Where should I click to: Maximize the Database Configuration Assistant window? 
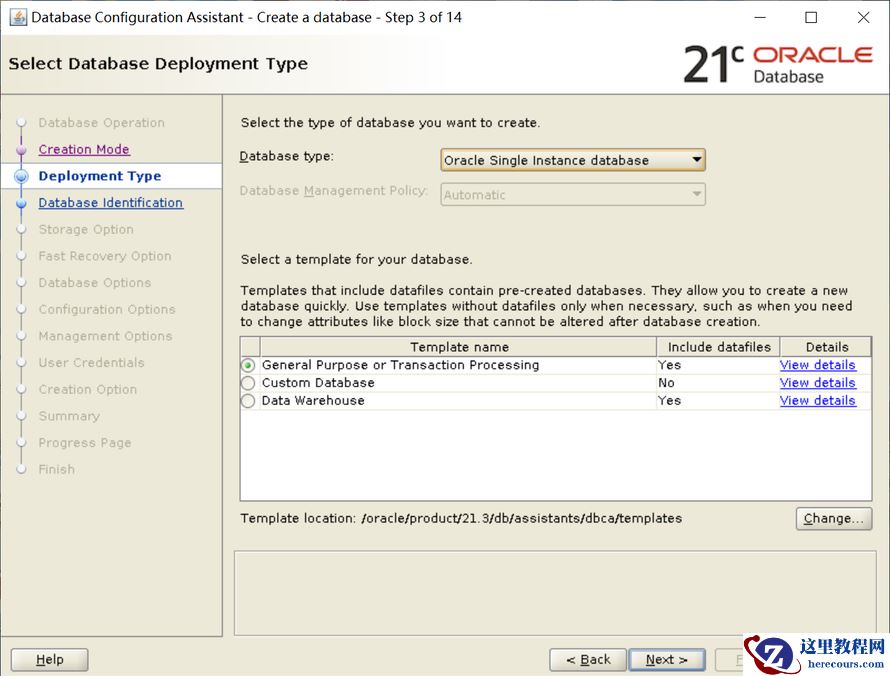[812, 18]
